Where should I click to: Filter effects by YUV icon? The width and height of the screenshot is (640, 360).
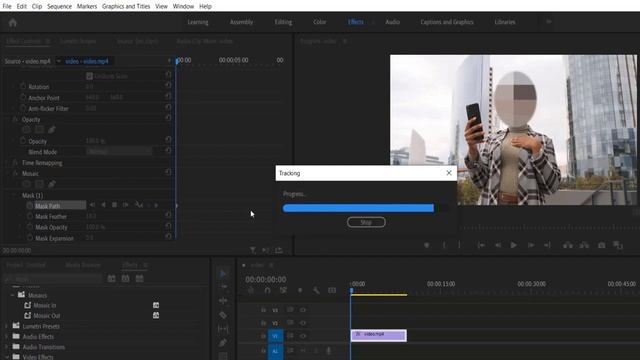pos(140,279)
